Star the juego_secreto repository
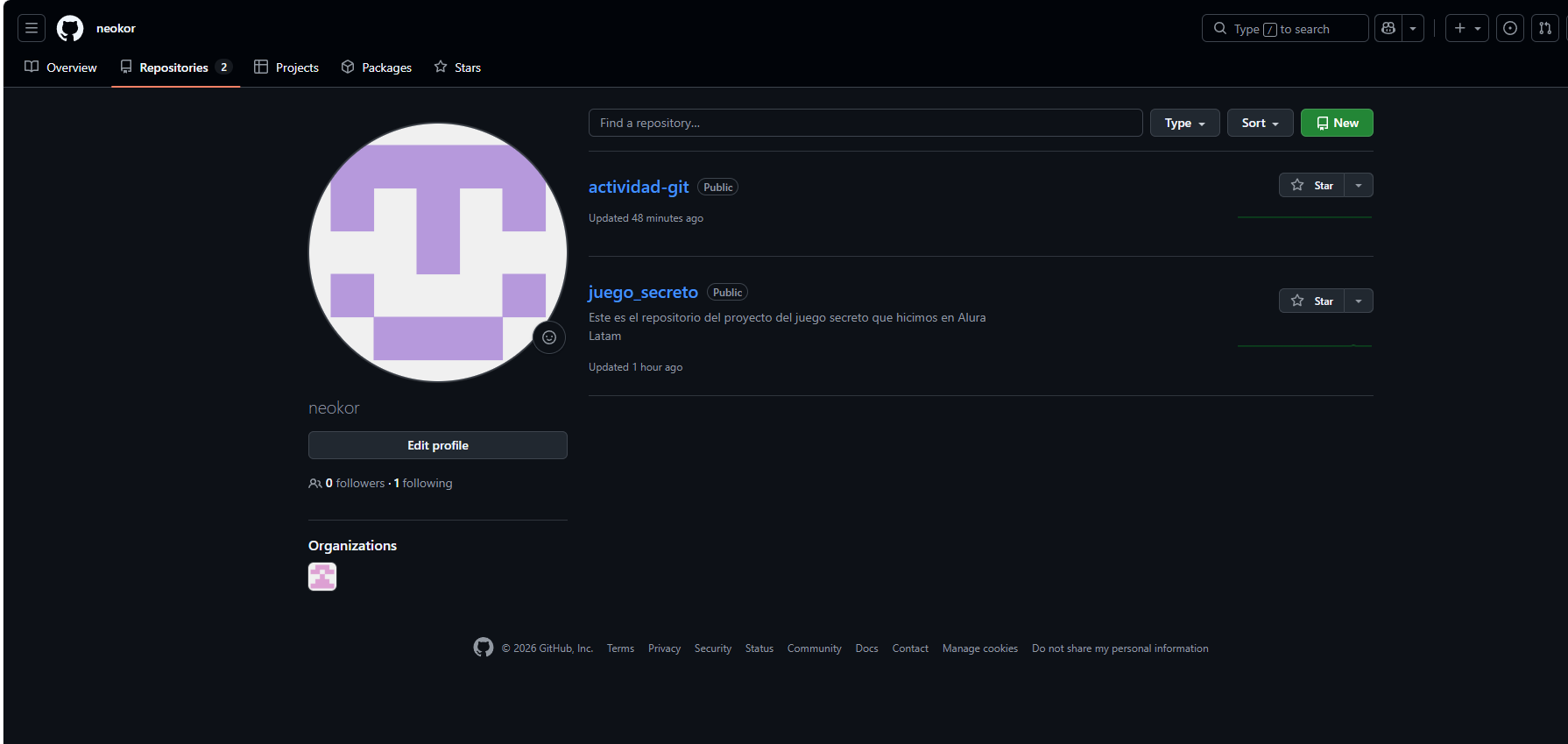The width and height of the screenshot is (1568, 744). pyautogui.click(x=1311, y=301)
